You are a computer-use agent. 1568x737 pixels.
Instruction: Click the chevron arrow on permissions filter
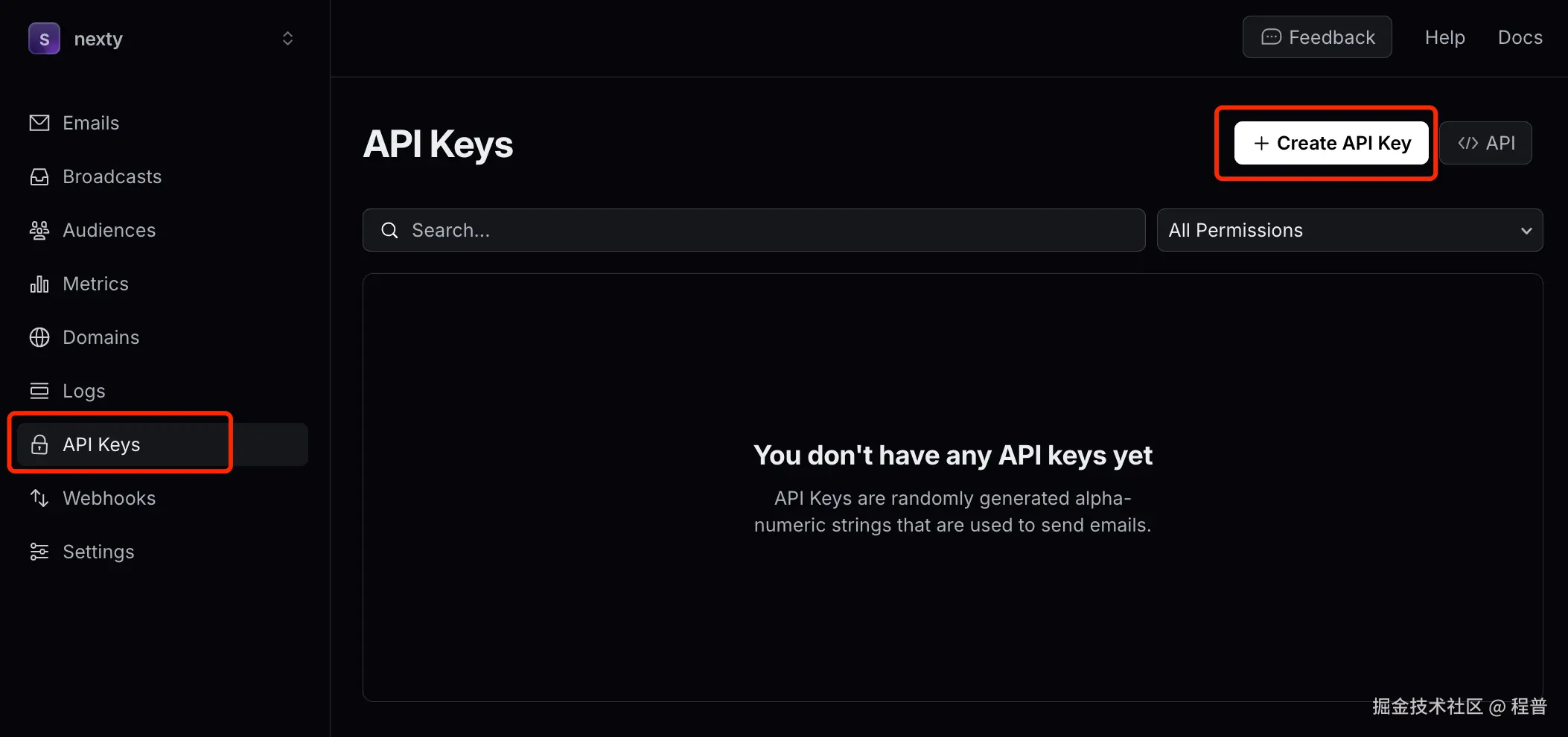(1526, 231)
